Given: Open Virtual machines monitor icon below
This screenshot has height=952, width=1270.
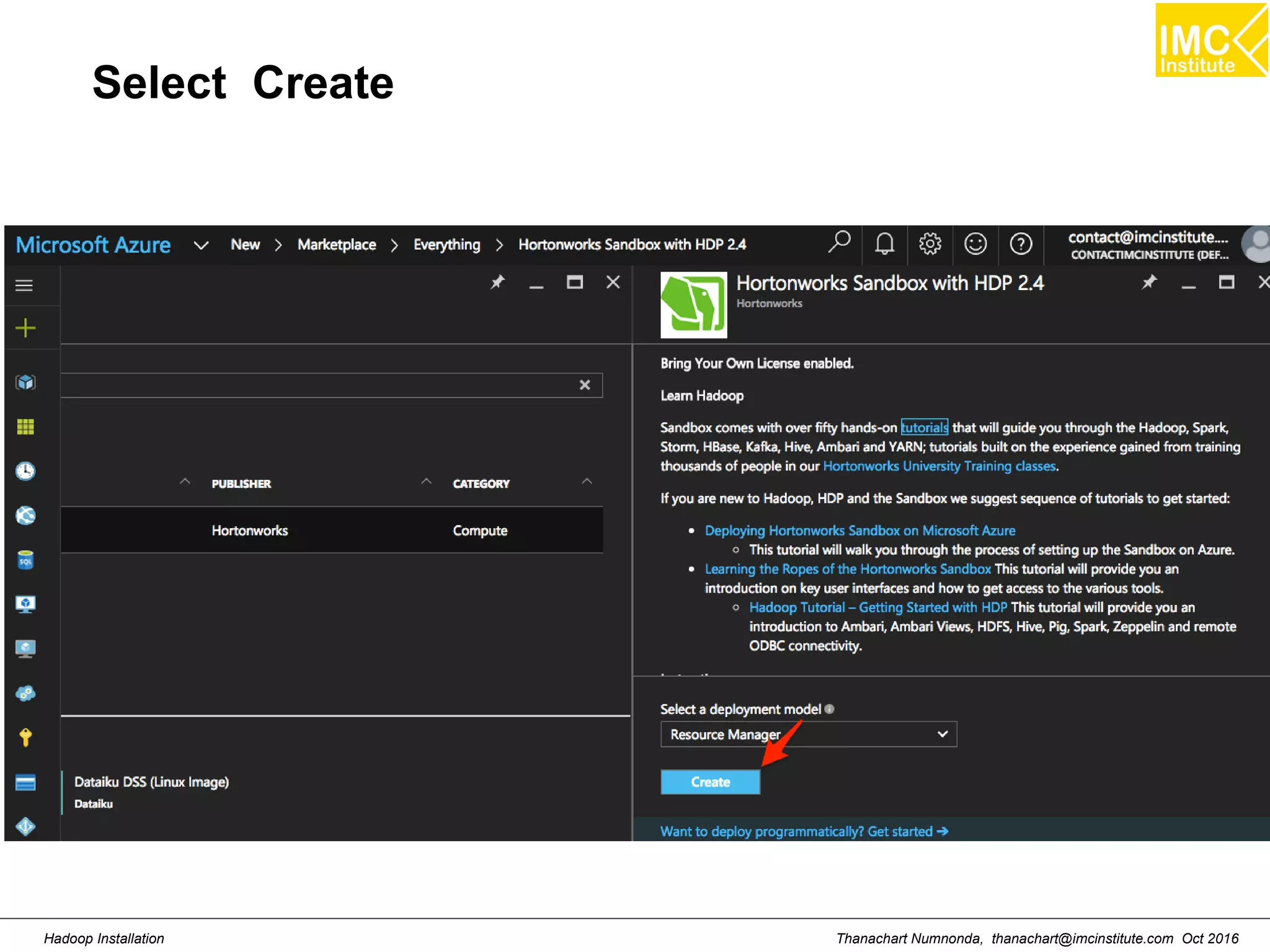Looking at the screenshot, I should 25,649.
